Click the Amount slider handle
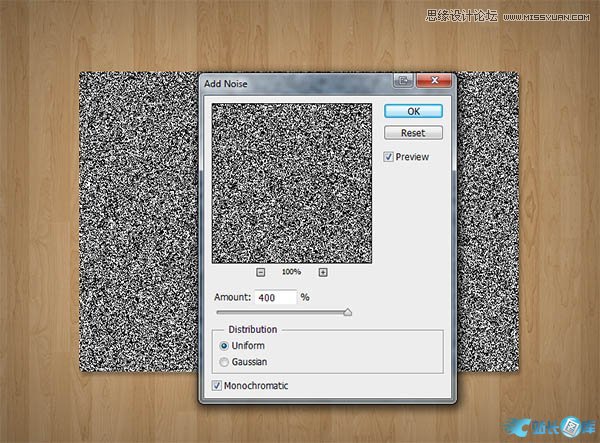The image size is (600, 443). click(348, 313)
